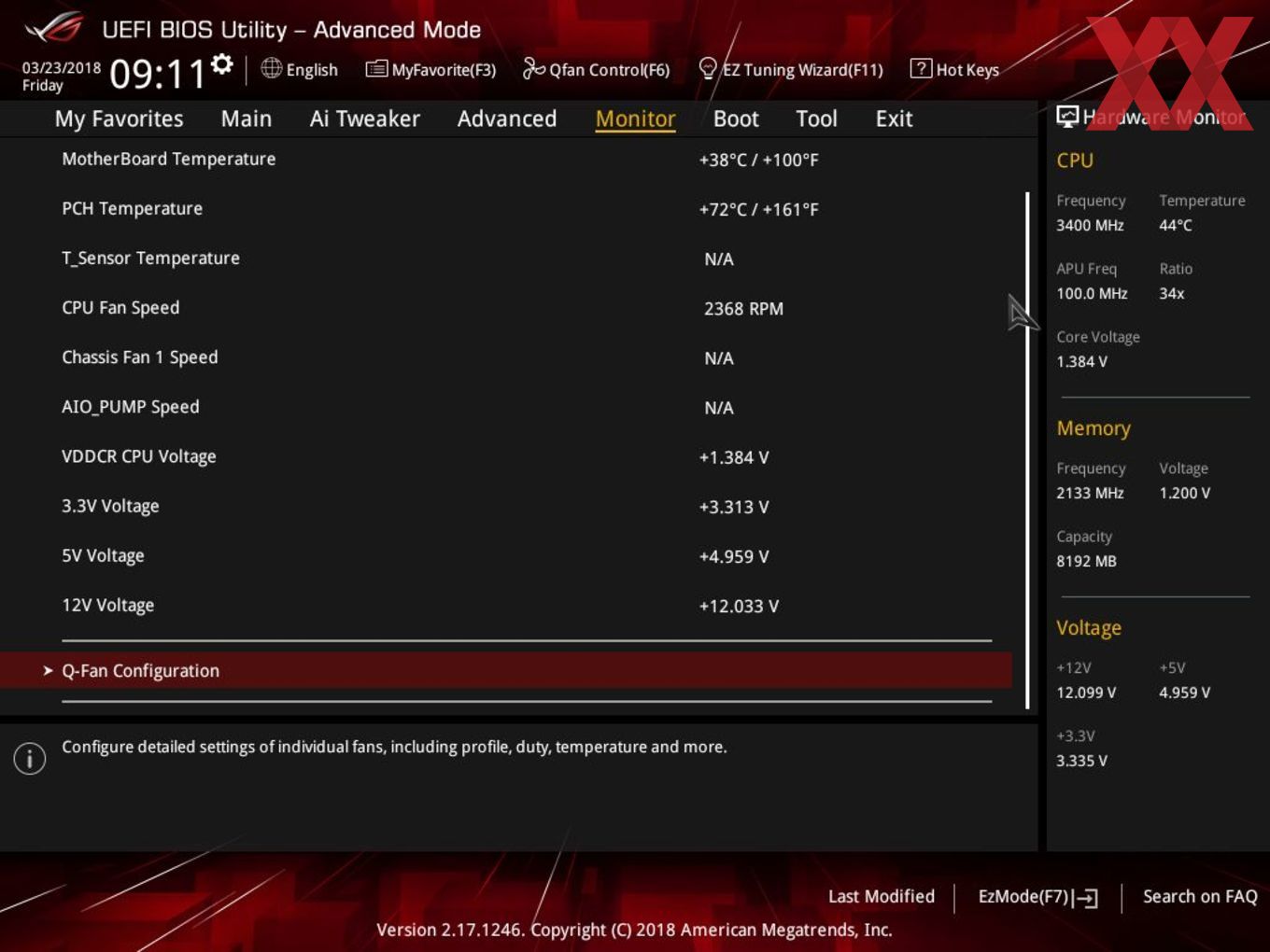Open Q-Fan Configuration submenu

tap(505, 670)
